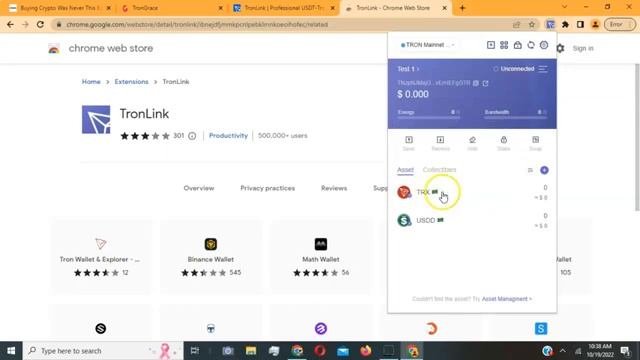This screenshot has height=360, width=640.
Task: Lock the TronLink wallet with the padlock icon
Action: tap(518, 45)
